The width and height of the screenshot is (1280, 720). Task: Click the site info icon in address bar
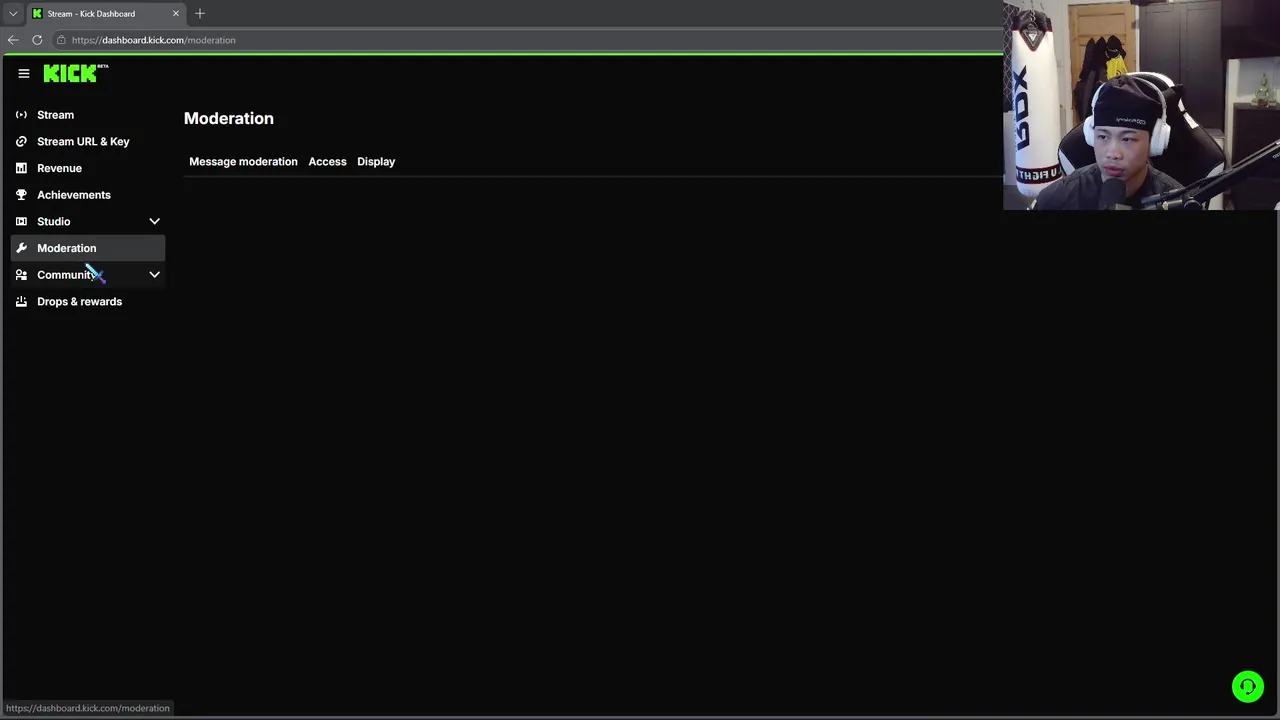[61, 40]
